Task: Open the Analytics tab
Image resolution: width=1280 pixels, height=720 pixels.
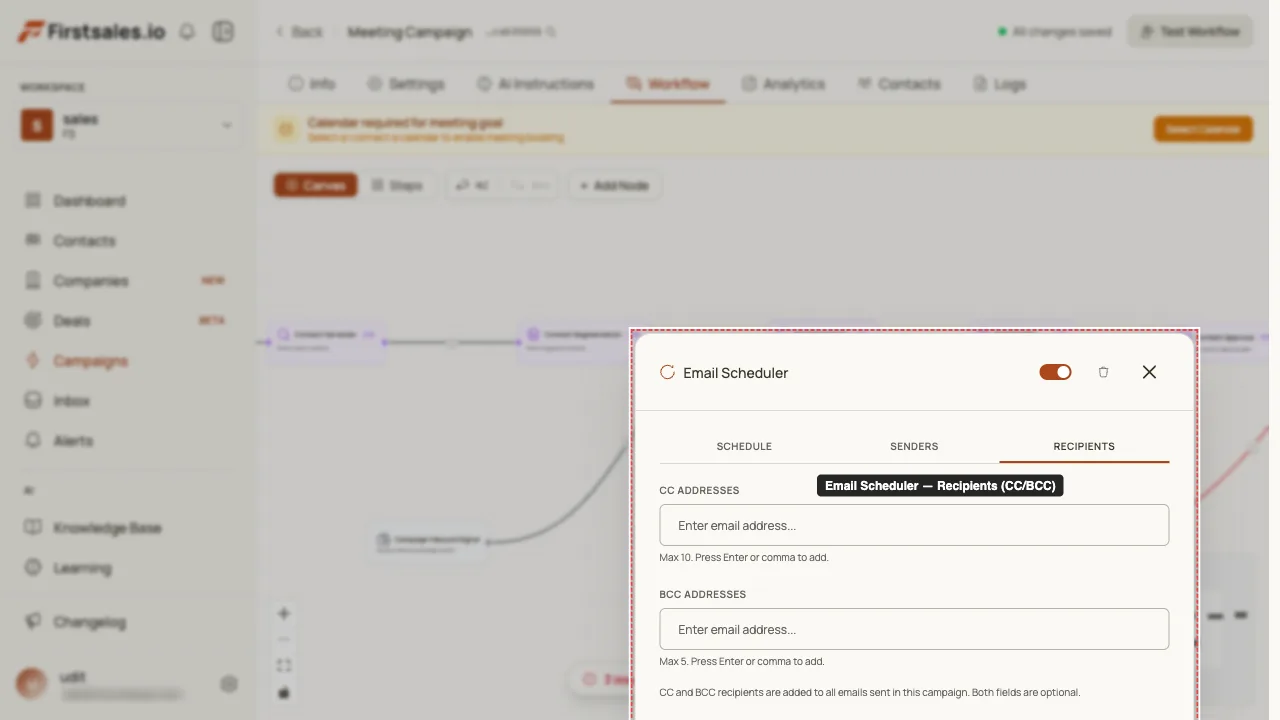Action: [784, 84]
